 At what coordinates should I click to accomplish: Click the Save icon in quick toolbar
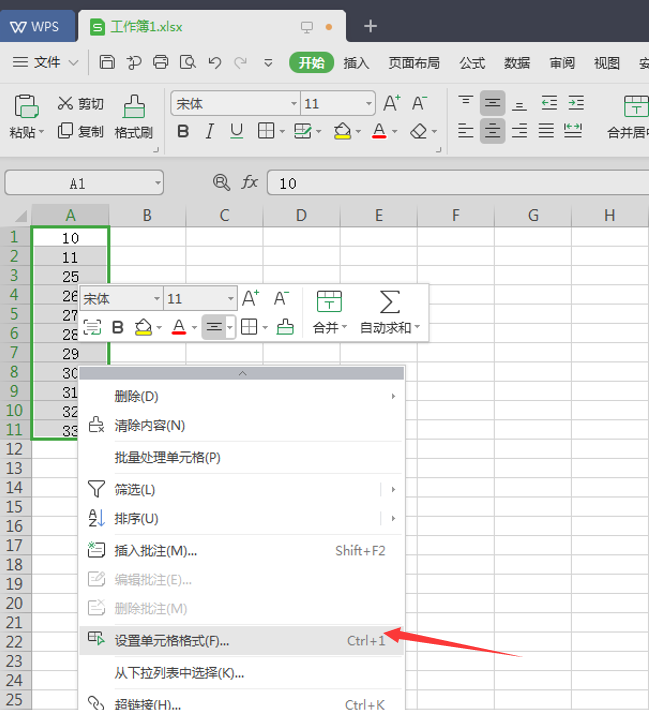107,62
